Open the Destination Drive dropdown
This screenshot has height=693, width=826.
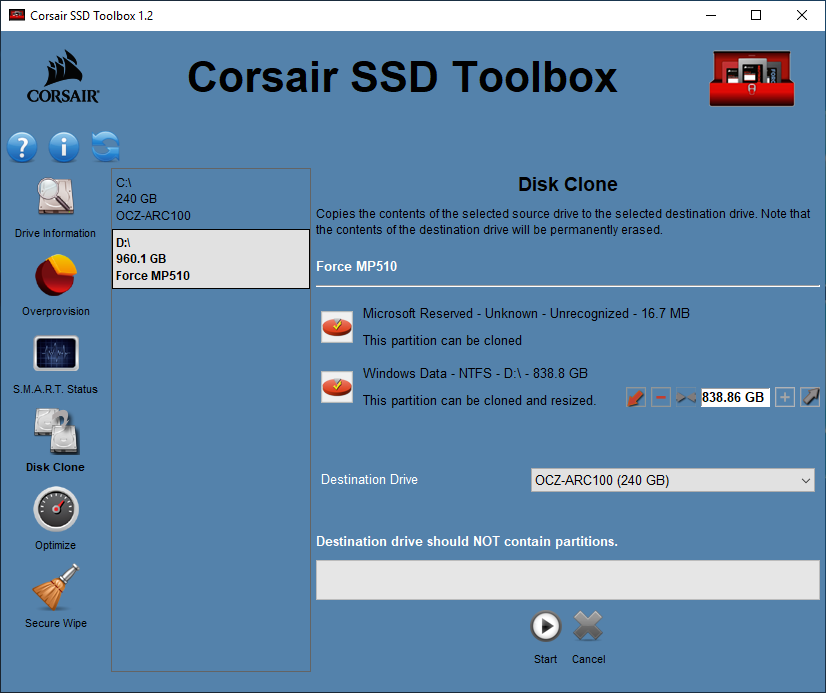click(x=806, y=480)
